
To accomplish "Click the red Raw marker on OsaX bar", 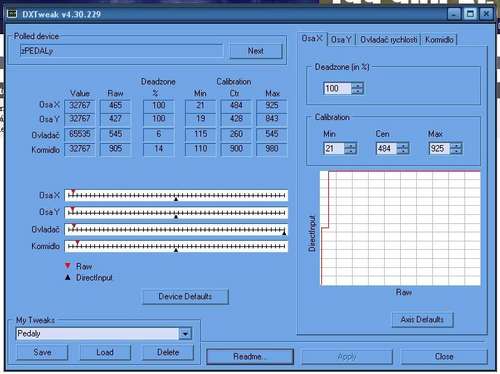I will (x=73, y=192).
